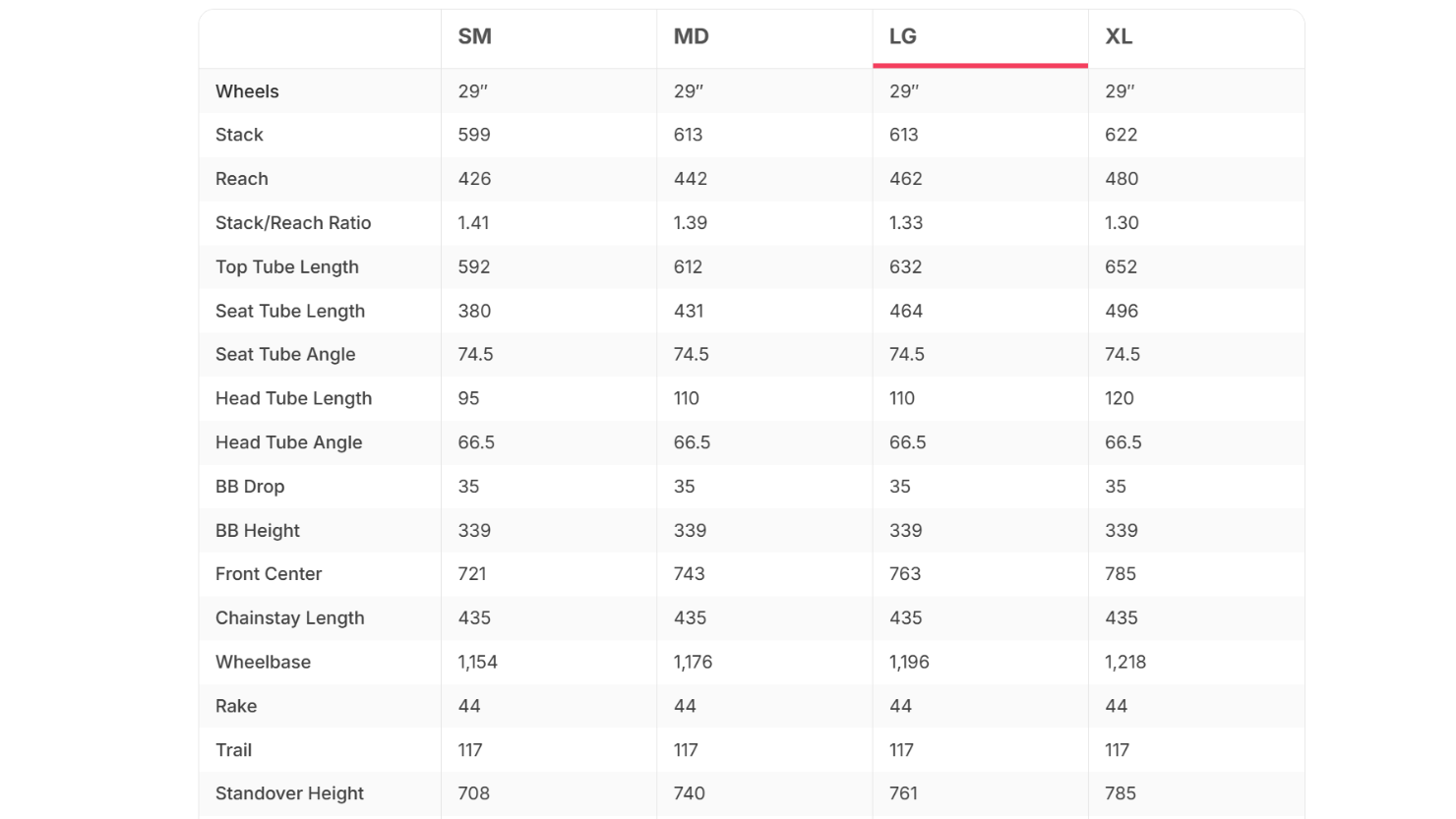Viewport: 1456px width, 819px height.
Task: Click the Wheels row label
Action: tap(247, 91)
